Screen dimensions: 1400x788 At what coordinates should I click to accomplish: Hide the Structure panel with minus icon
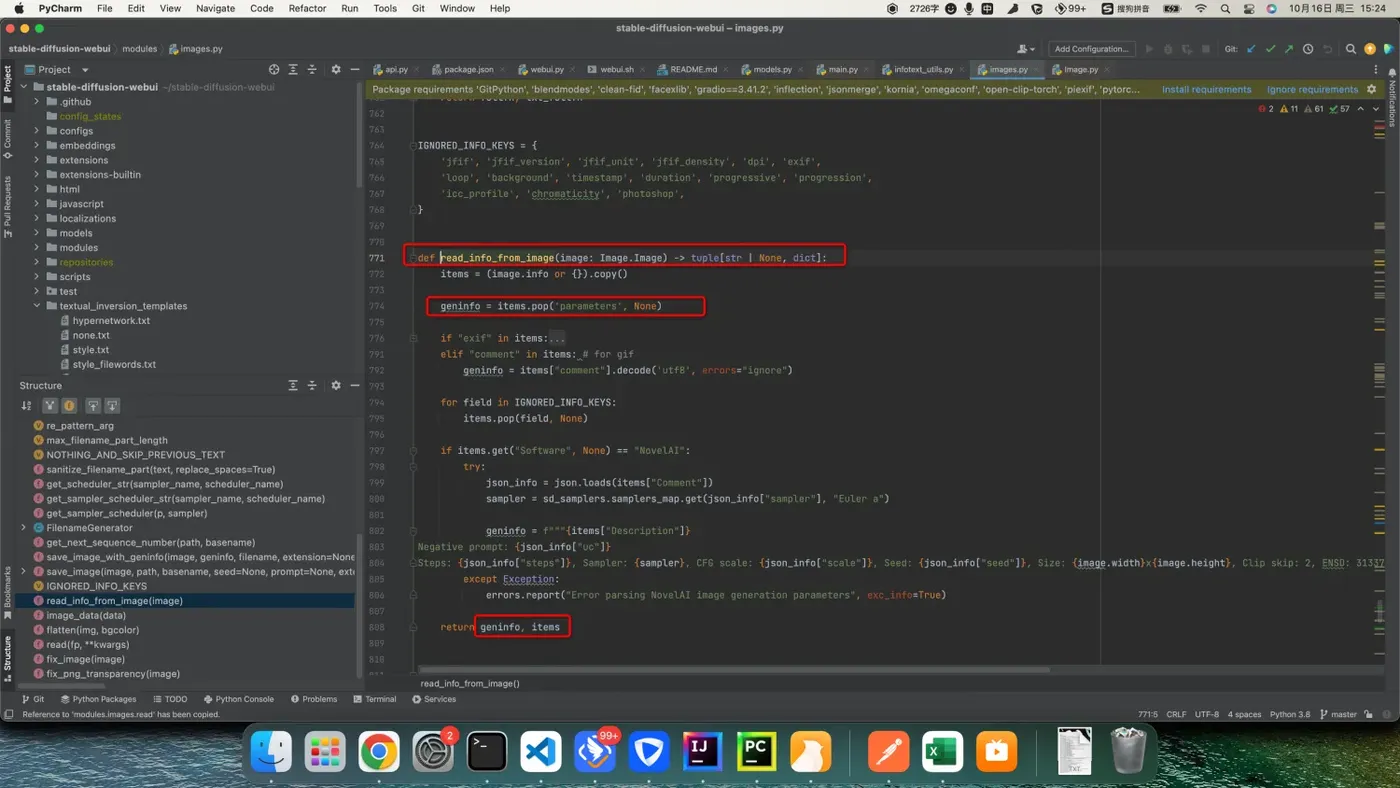pos(354,385)
